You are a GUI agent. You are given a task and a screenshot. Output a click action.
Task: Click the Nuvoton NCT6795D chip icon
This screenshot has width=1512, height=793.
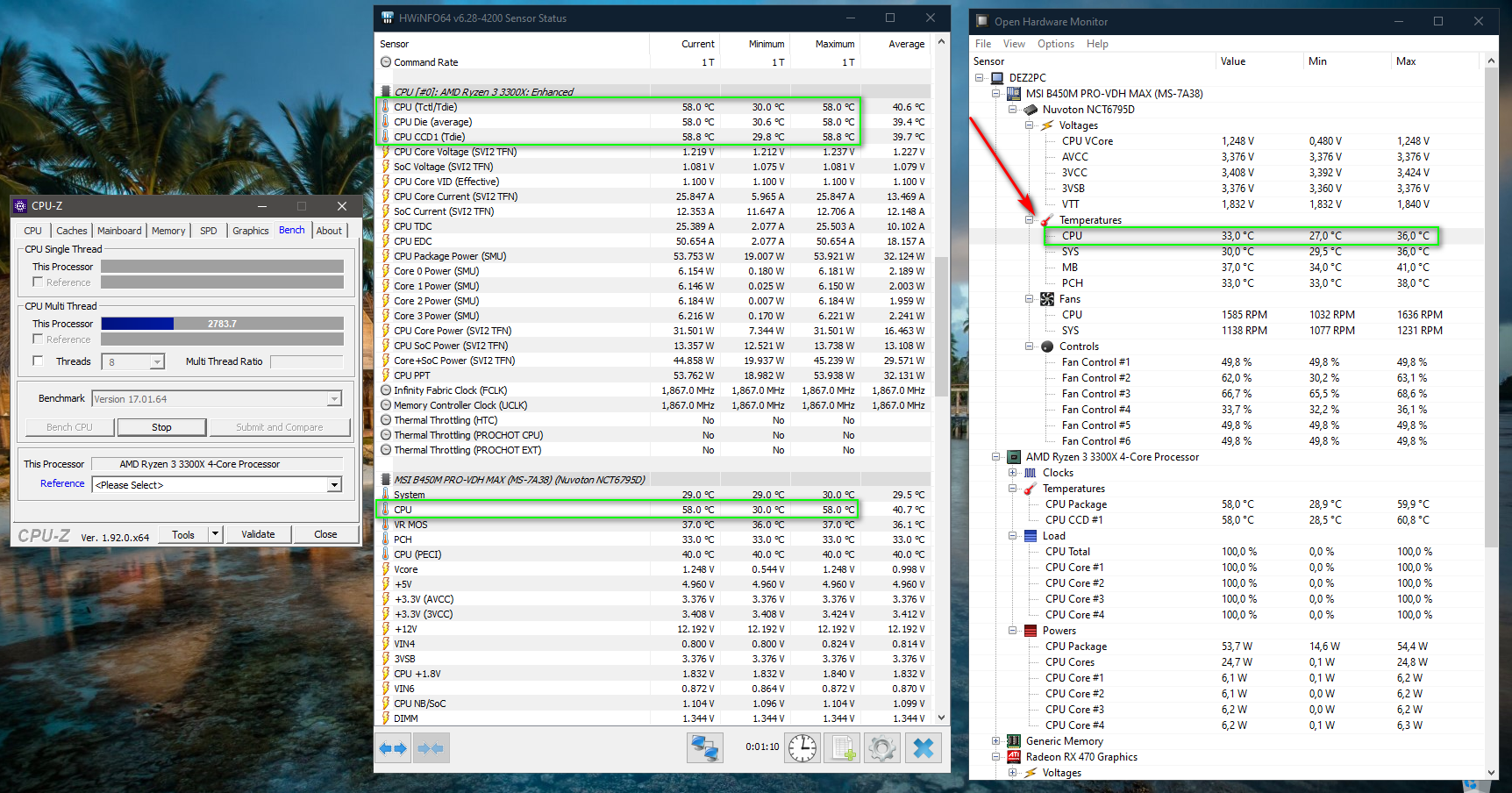[1031, 110]
